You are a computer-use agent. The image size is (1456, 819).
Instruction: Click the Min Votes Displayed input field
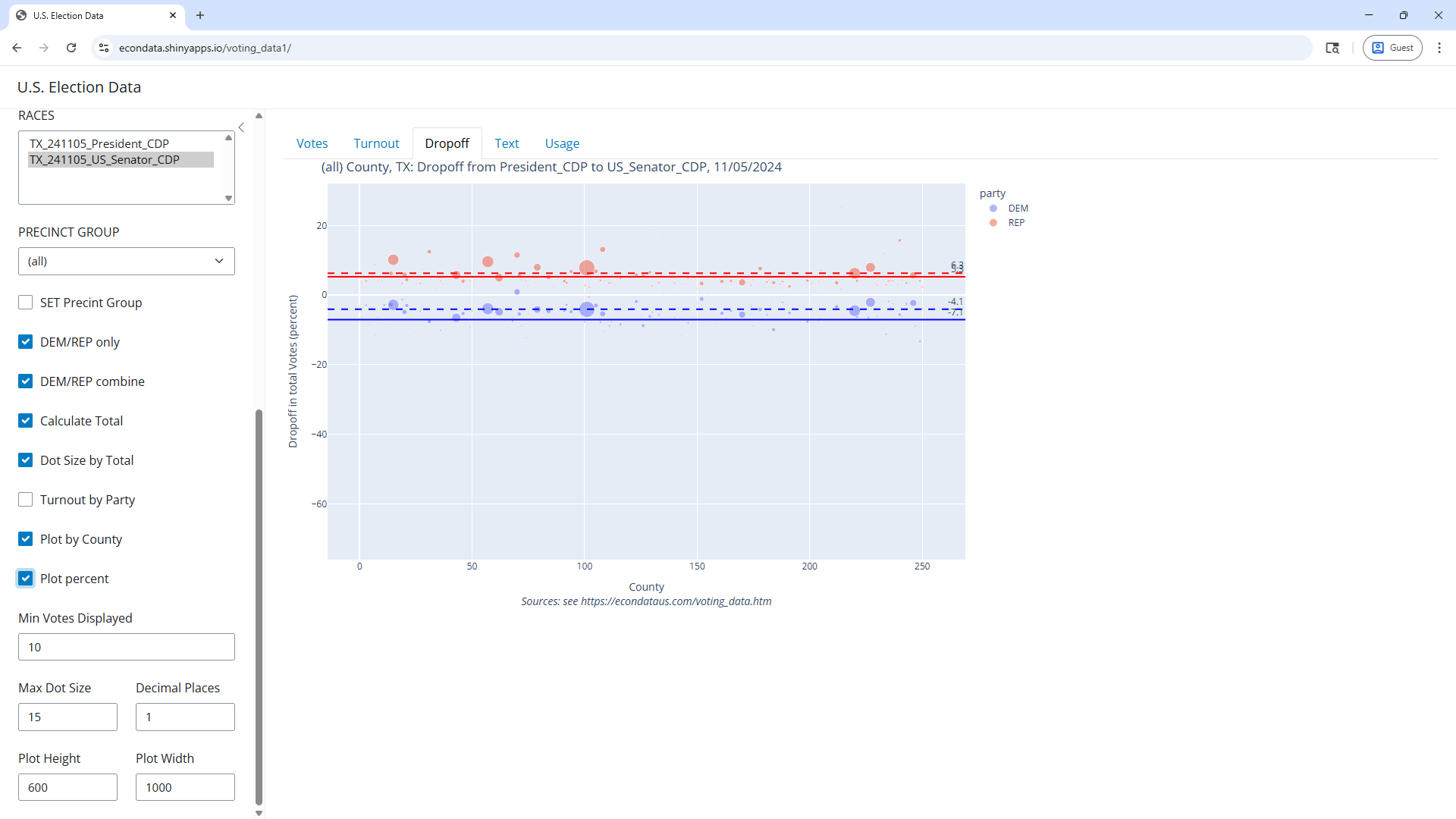point(127,647)
